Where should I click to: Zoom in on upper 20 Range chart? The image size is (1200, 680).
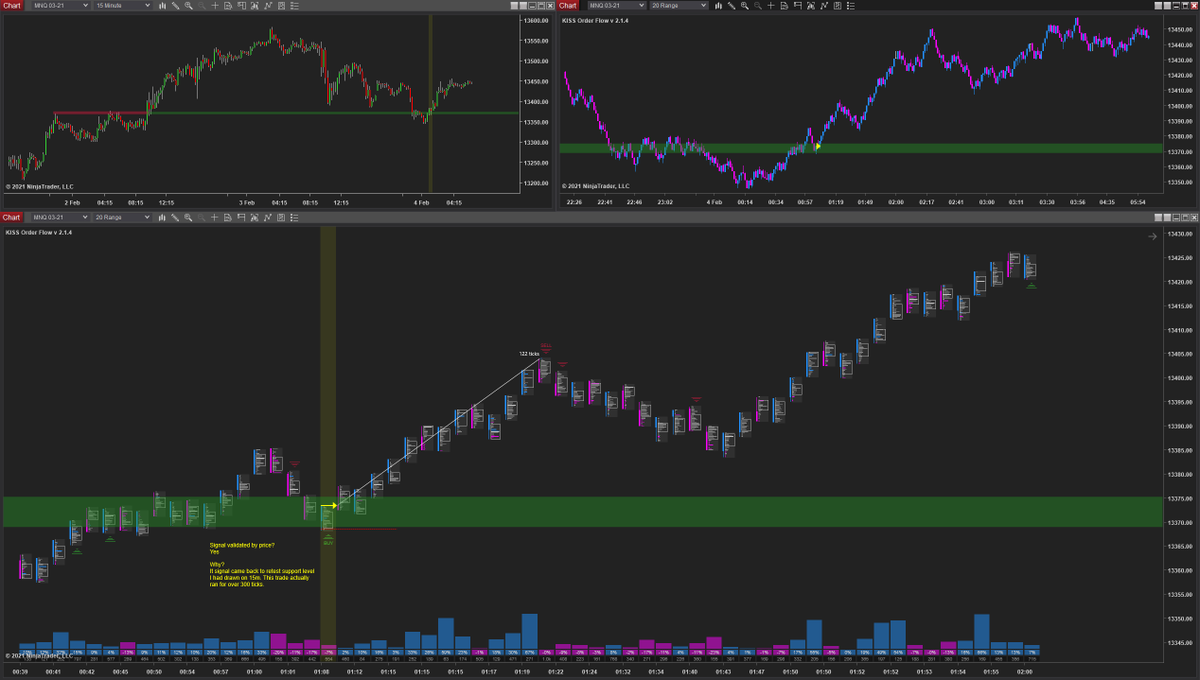(x=745, y=5)
